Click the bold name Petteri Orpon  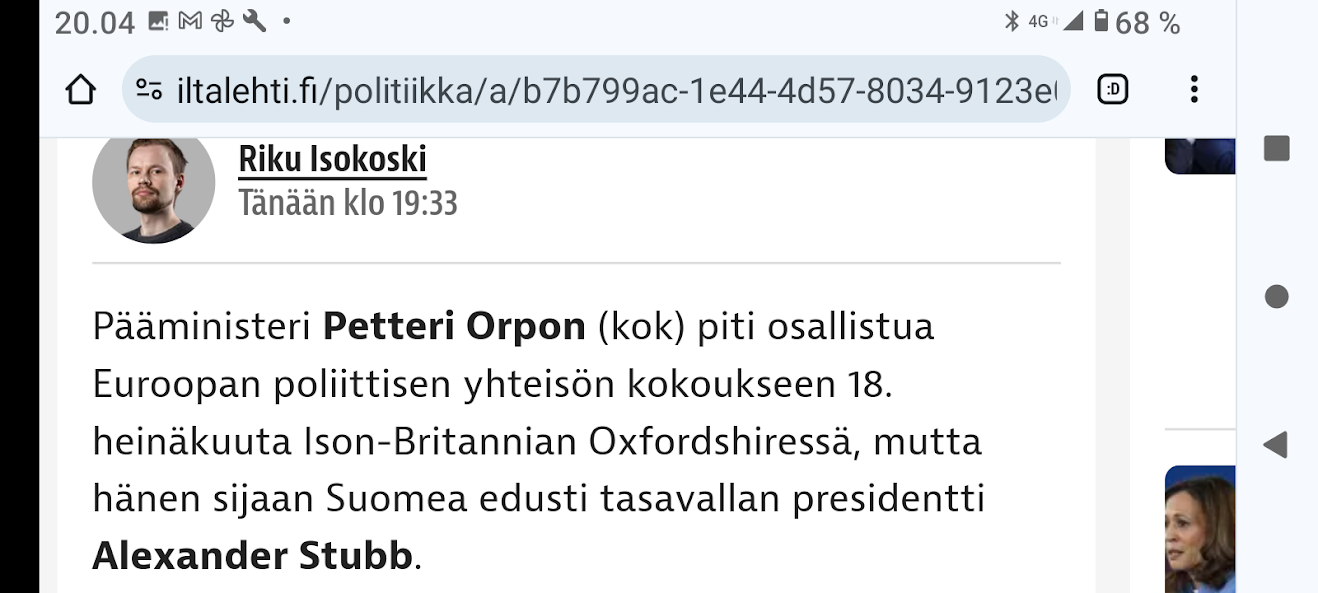(x=454, y=327)
